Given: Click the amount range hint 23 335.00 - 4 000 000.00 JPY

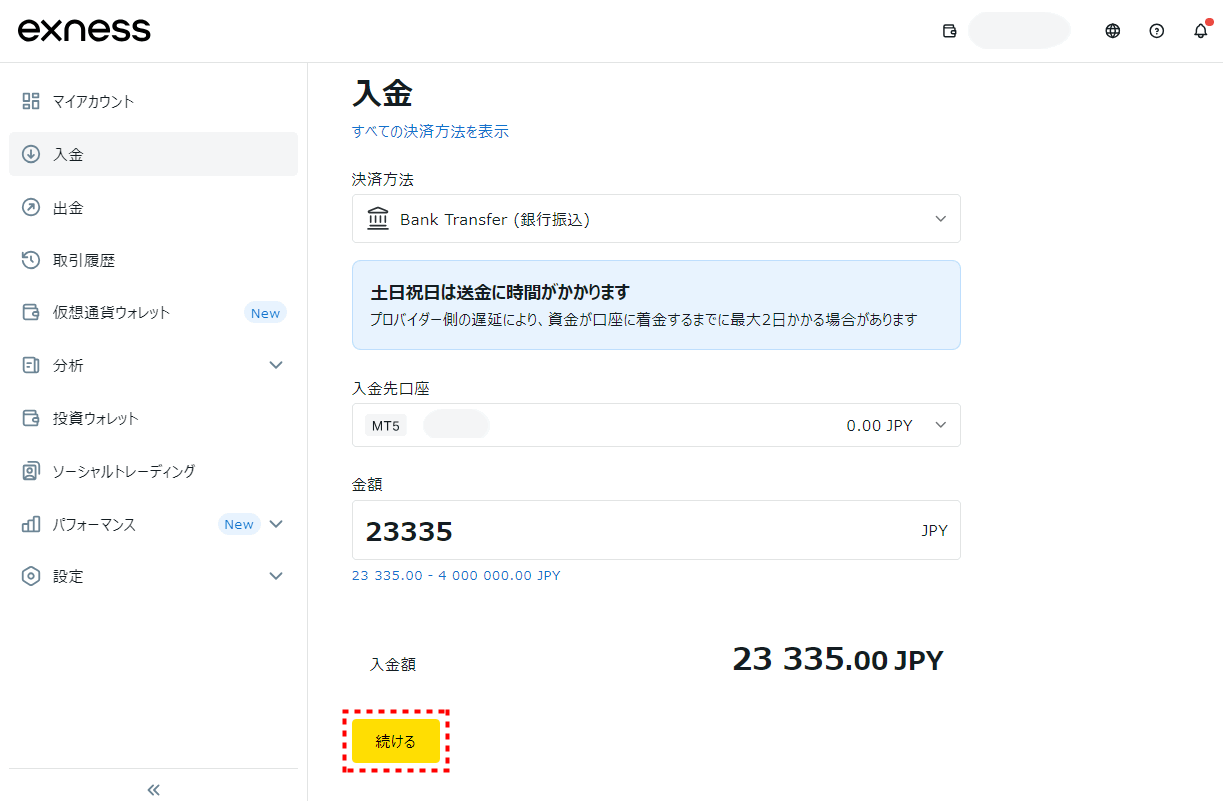Looking at the screenshot, I should pos(456,576).
